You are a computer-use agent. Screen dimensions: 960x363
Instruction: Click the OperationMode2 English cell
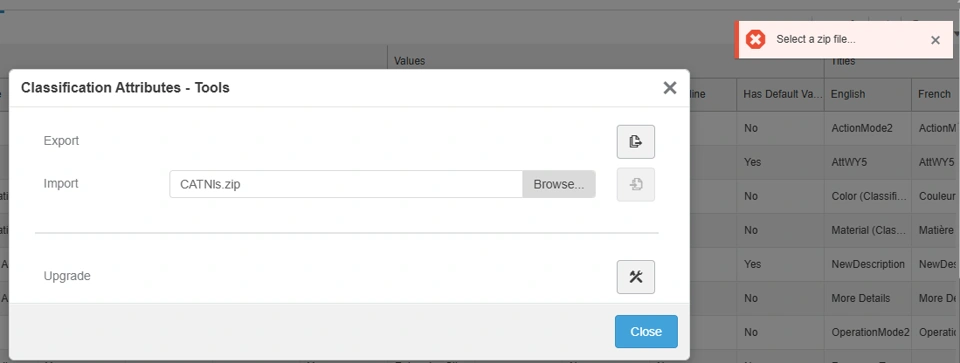click(868, 332)
